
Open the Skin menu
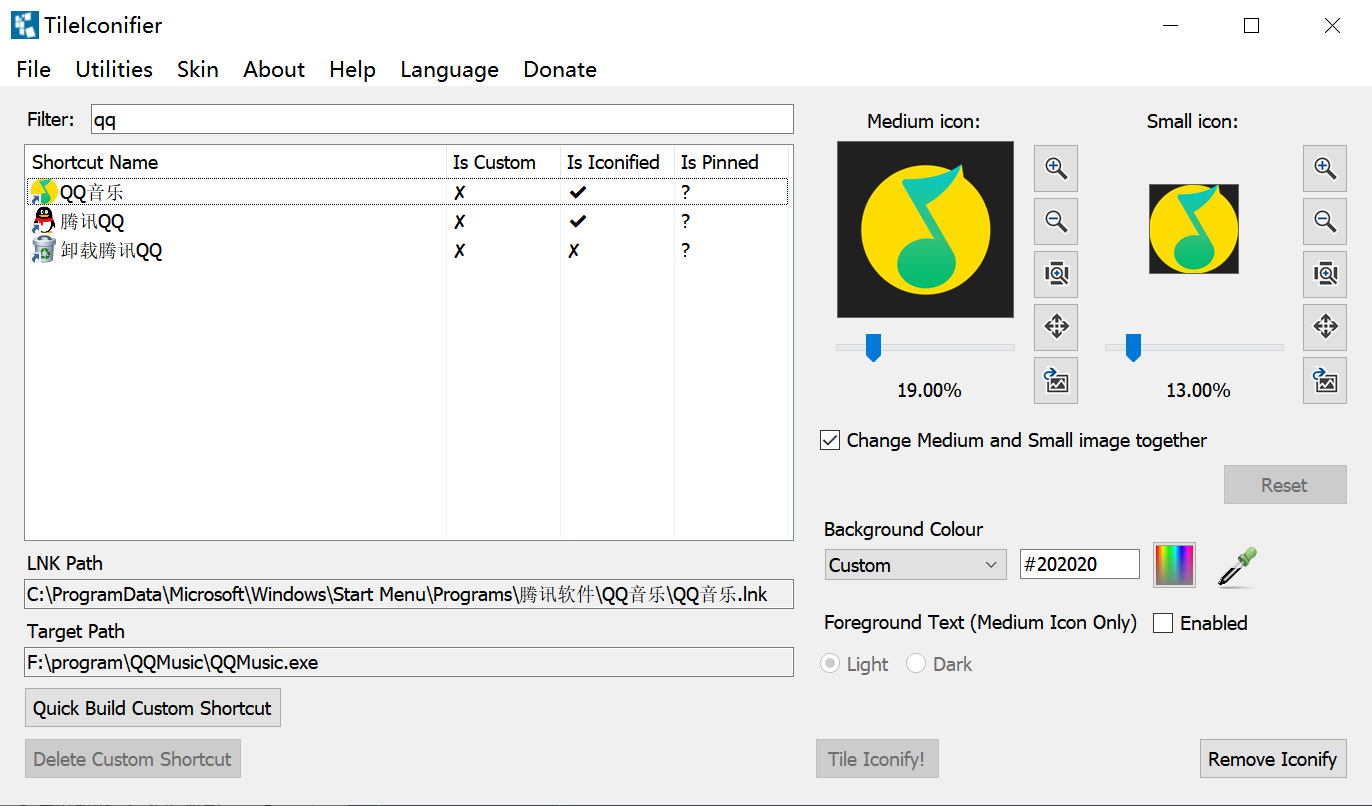pyautogui.click(x=198, y=69)
